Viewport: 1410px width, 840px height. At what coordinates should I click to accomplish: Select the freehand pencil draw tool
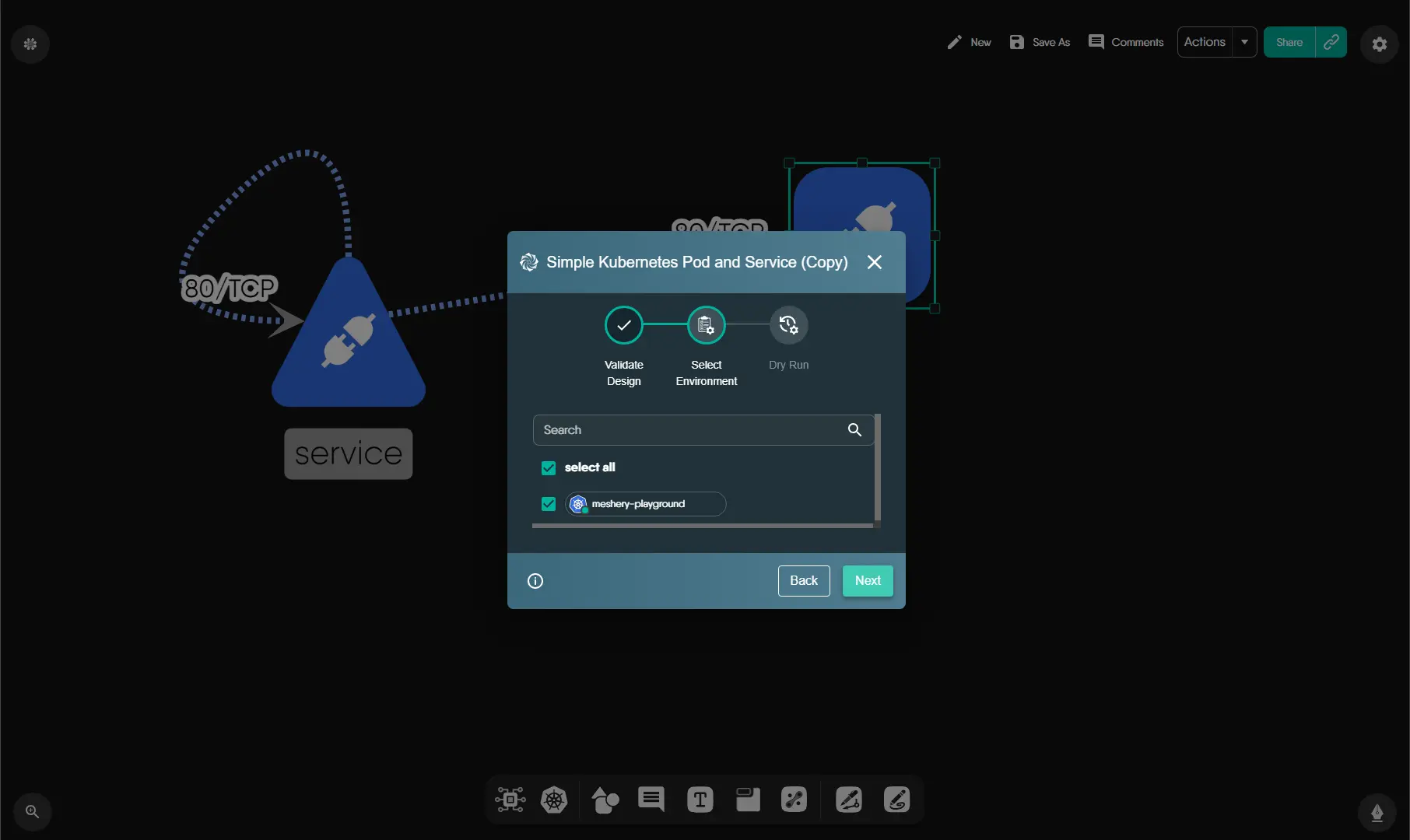pyautogui.click(x=896, y=800)
